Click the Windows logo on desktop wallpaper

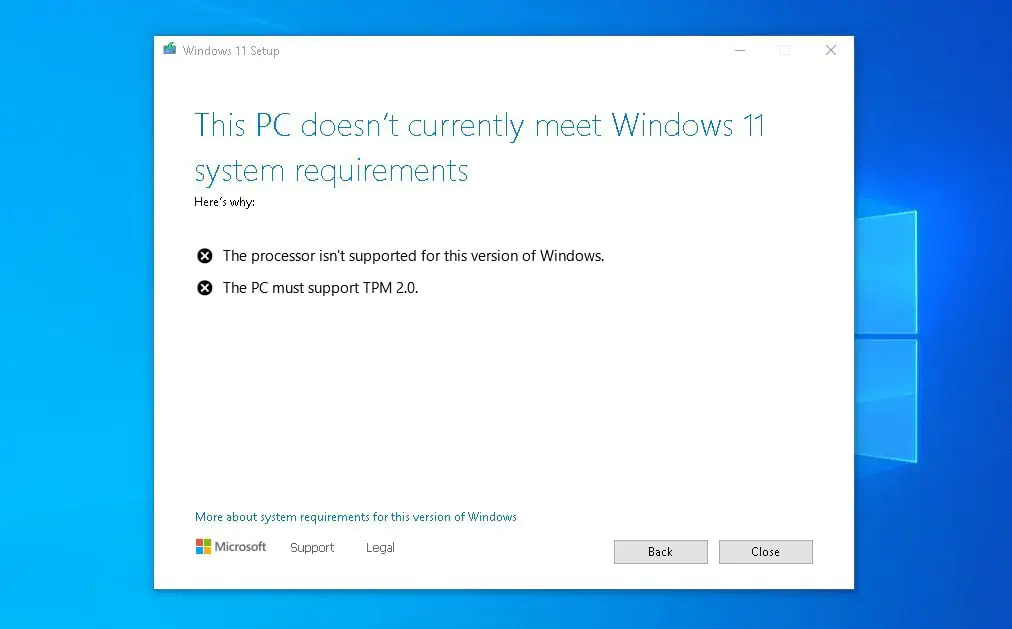click(886, 336)
